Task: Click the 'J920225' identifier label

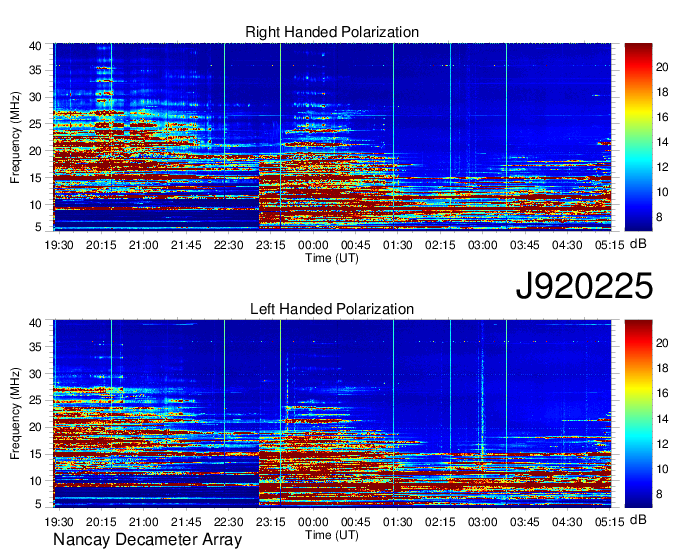Action: (x=584, y=286)
